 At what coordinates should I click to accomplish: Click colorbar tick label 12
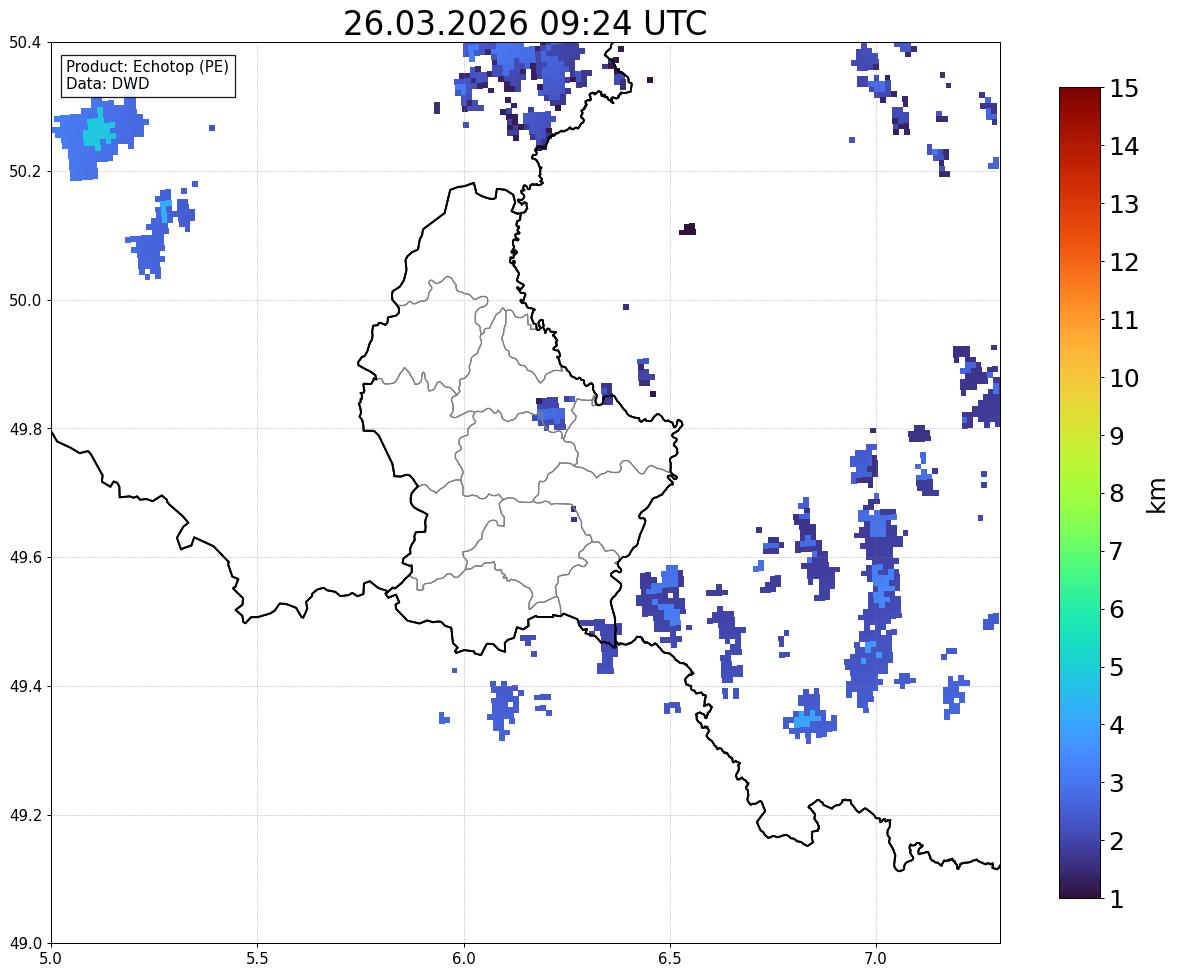1124,262
